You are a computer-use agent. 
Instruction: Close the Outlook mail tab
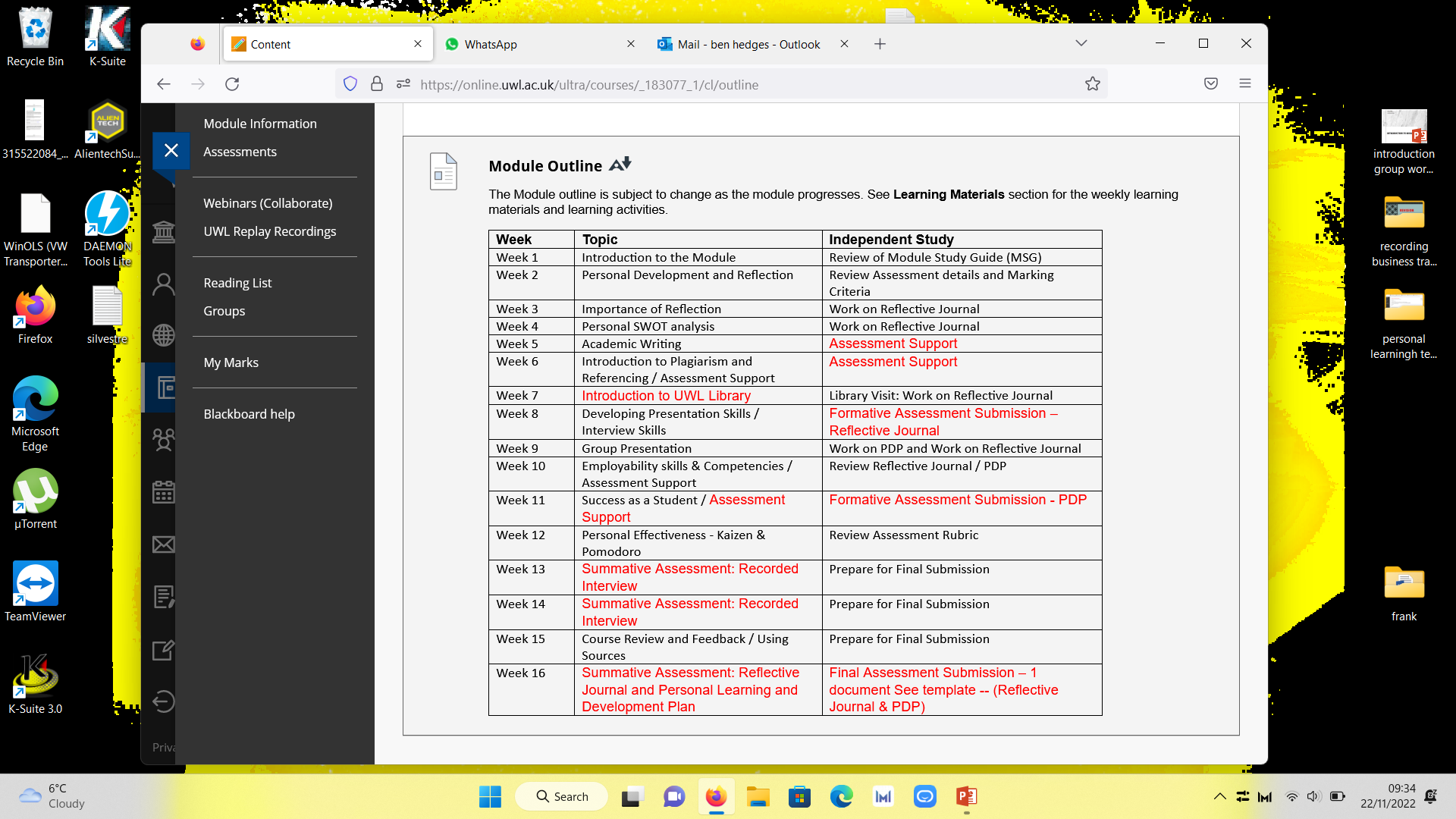coord(844,44)
